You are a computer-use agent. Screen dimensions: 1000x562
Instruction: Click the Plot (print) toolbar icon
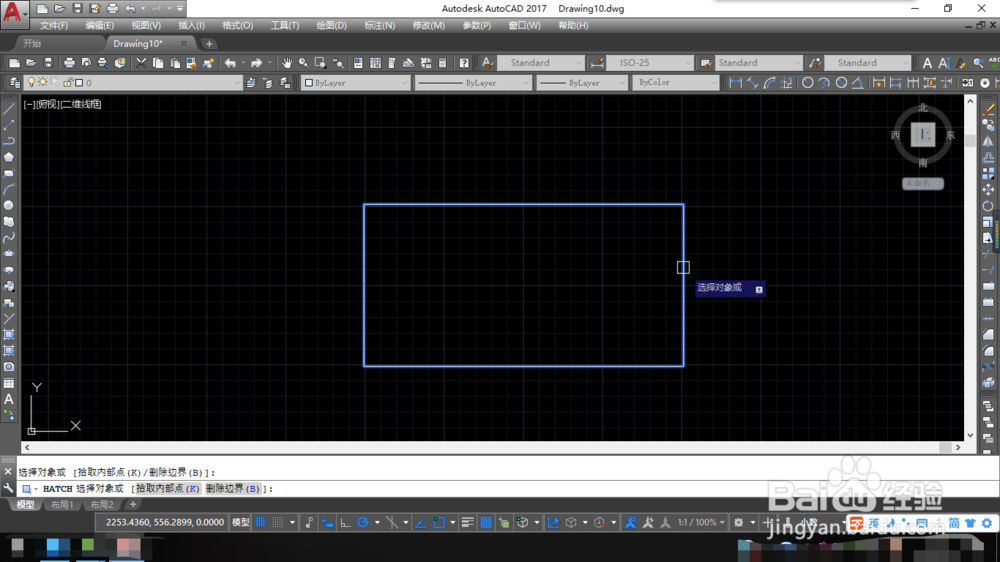coord(69,63)
